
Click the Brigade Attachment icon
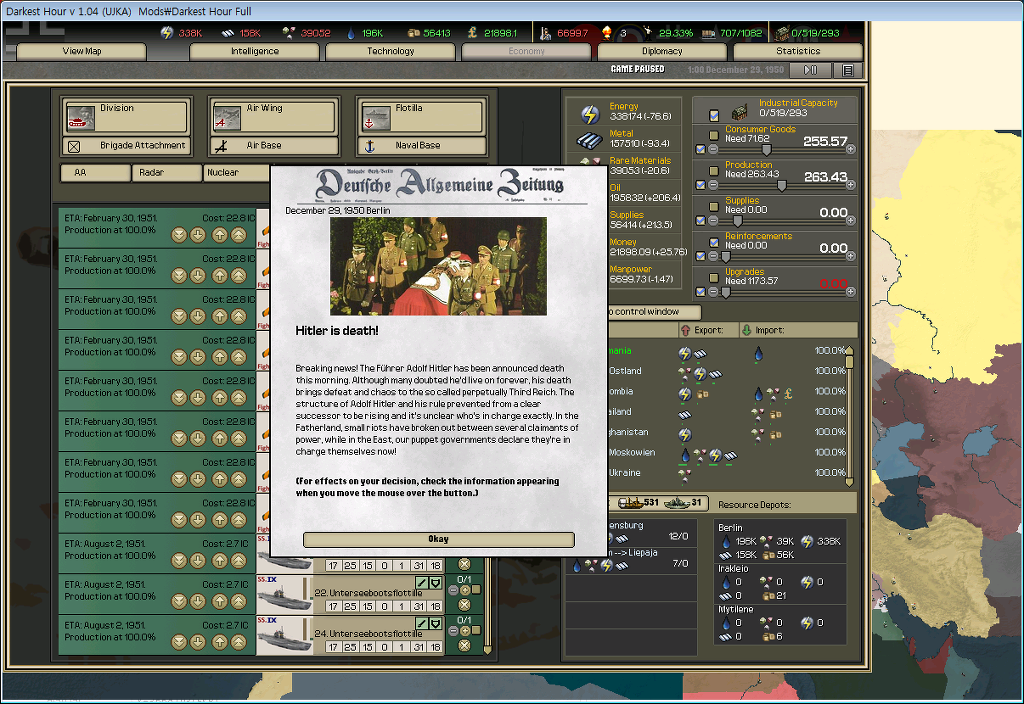tap(74, 146)
